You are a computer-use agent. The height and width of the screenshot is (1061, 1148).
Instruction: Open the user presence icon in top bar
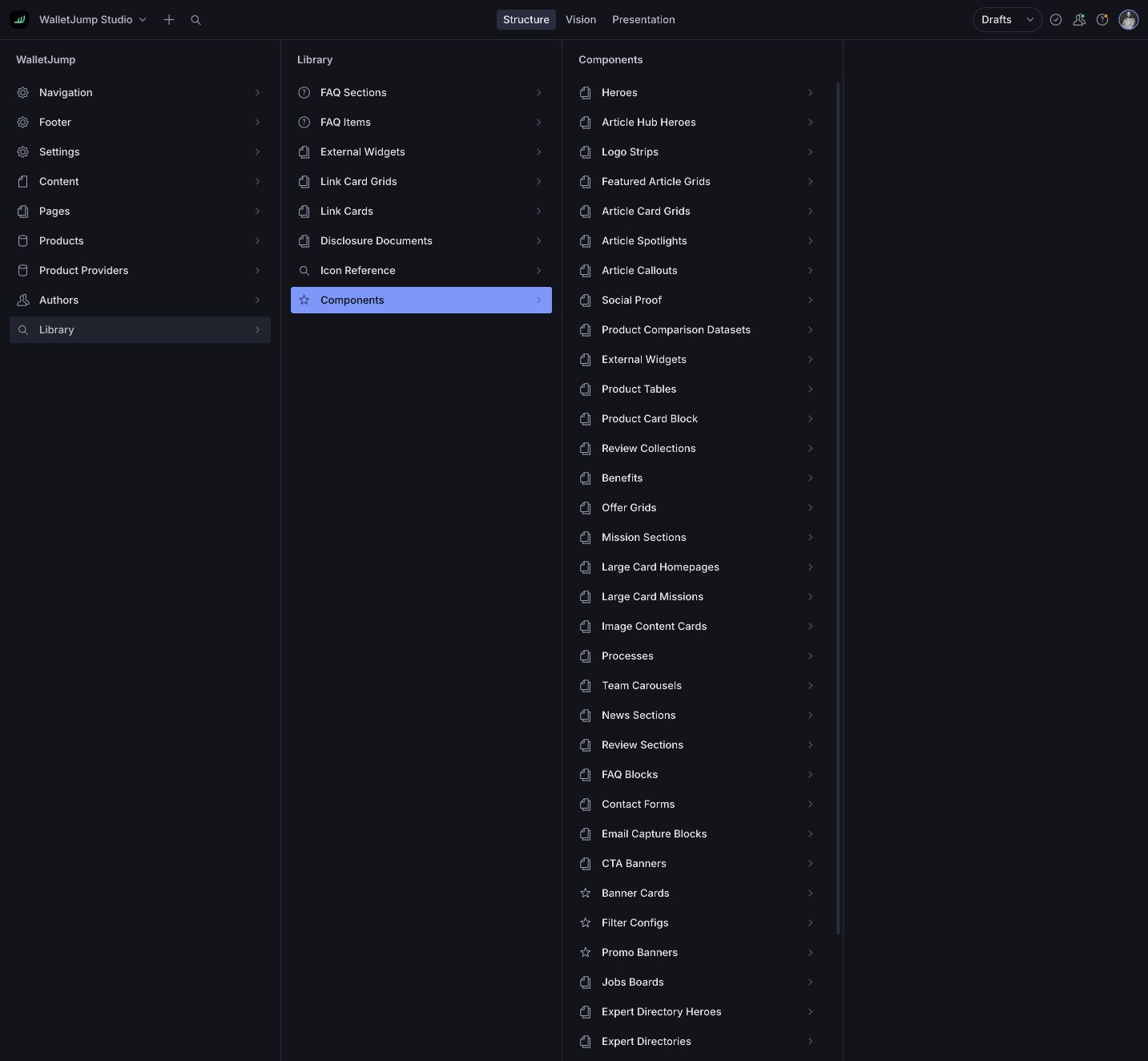(1079, 19)
